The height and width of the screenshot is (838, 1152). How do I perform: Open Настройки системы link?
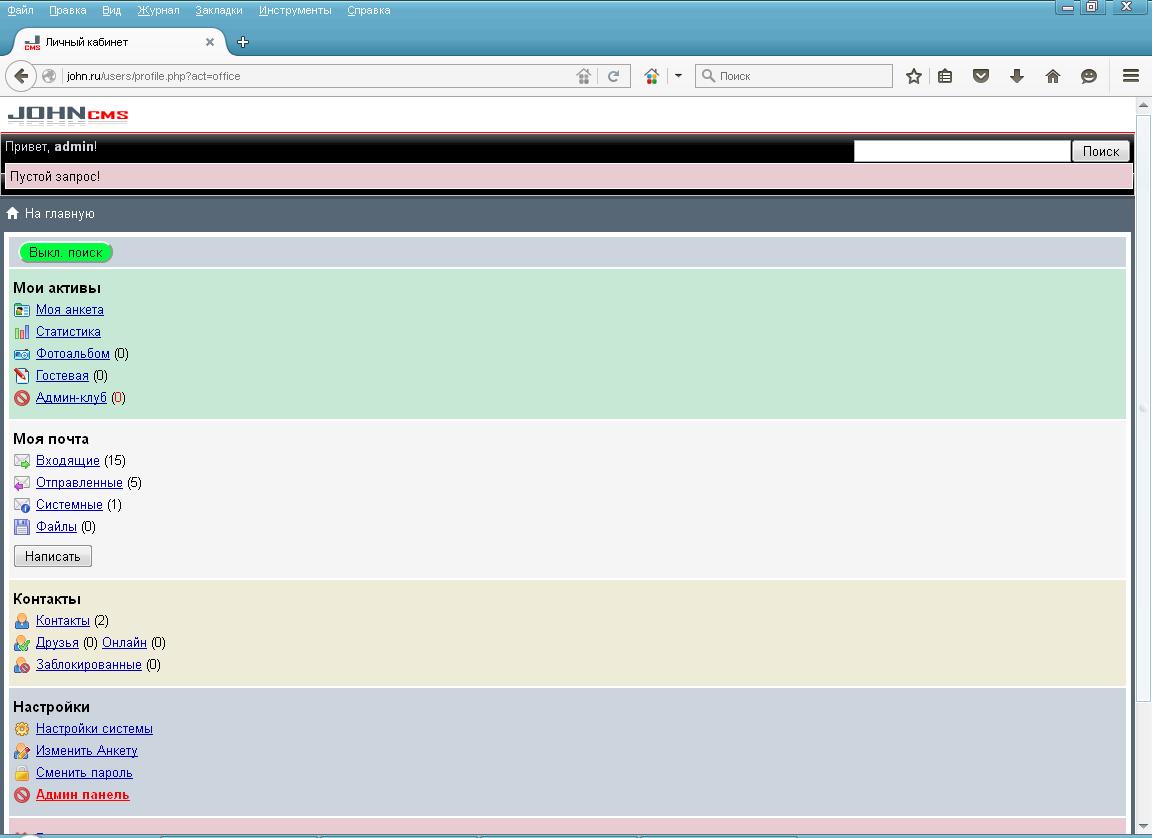(94, 729)
